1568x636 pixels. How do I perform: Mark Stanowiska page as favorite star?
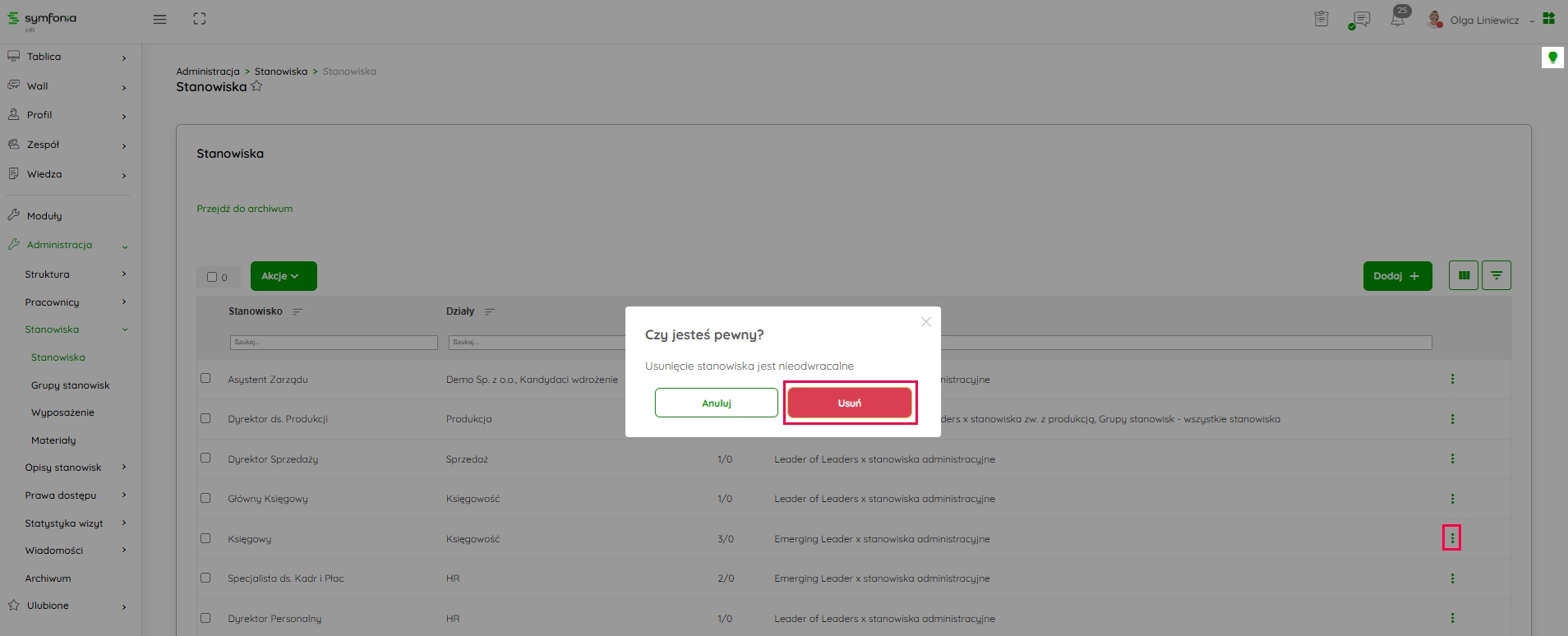256,86
